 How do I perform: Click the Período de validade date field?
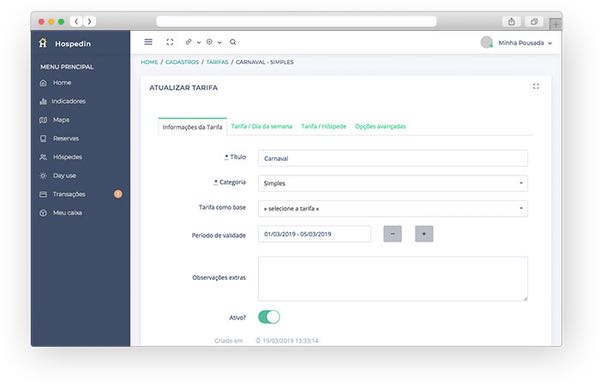click(x=314, y=234)
